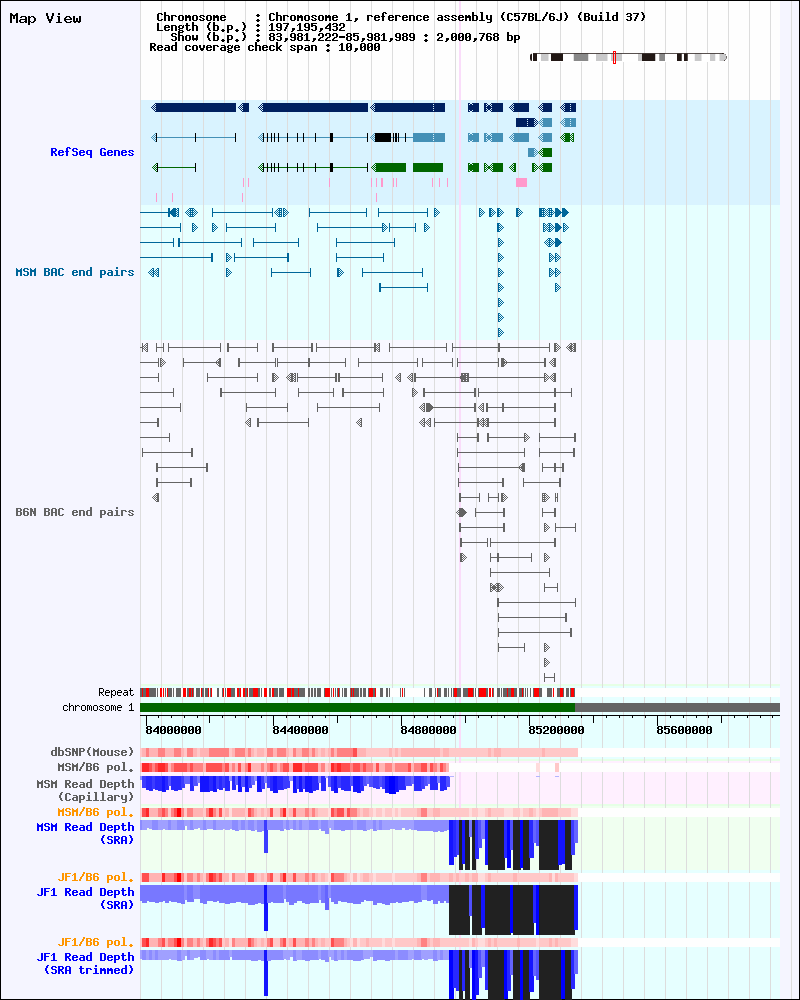Viewport: 800px width, 1000px height.
Task: Click the Repeat track label
Action: click(x=115, y=692)
